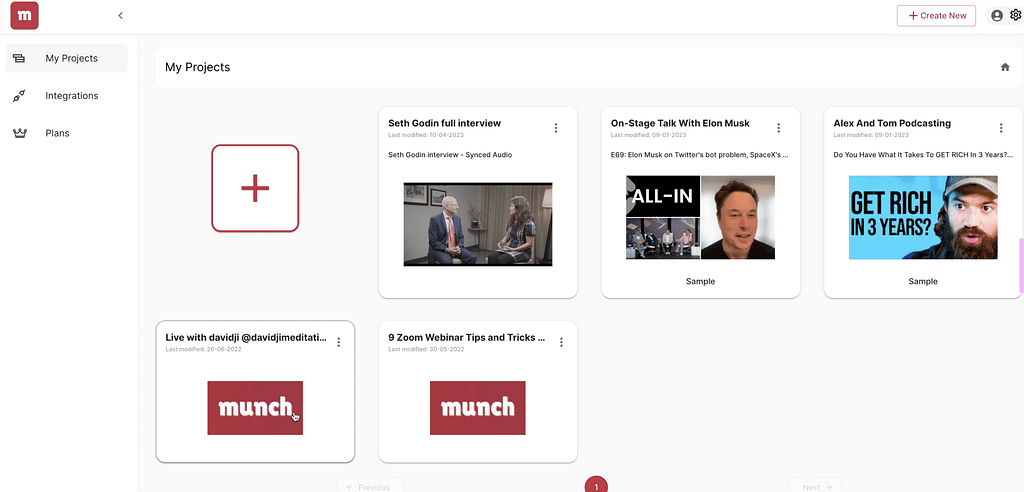Open the GET RICH IN 3 YEARS thumbnail
This screenshot has height=492, width=1024.
923,218
